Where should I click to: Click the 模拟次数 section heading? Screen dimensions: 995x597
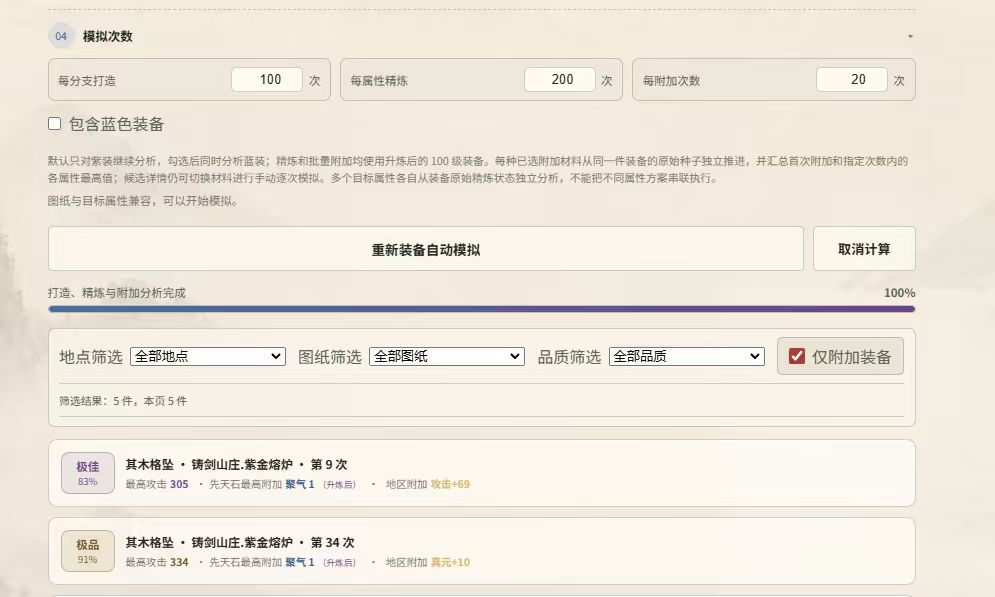pyautogui.click(x=108, y=36)
